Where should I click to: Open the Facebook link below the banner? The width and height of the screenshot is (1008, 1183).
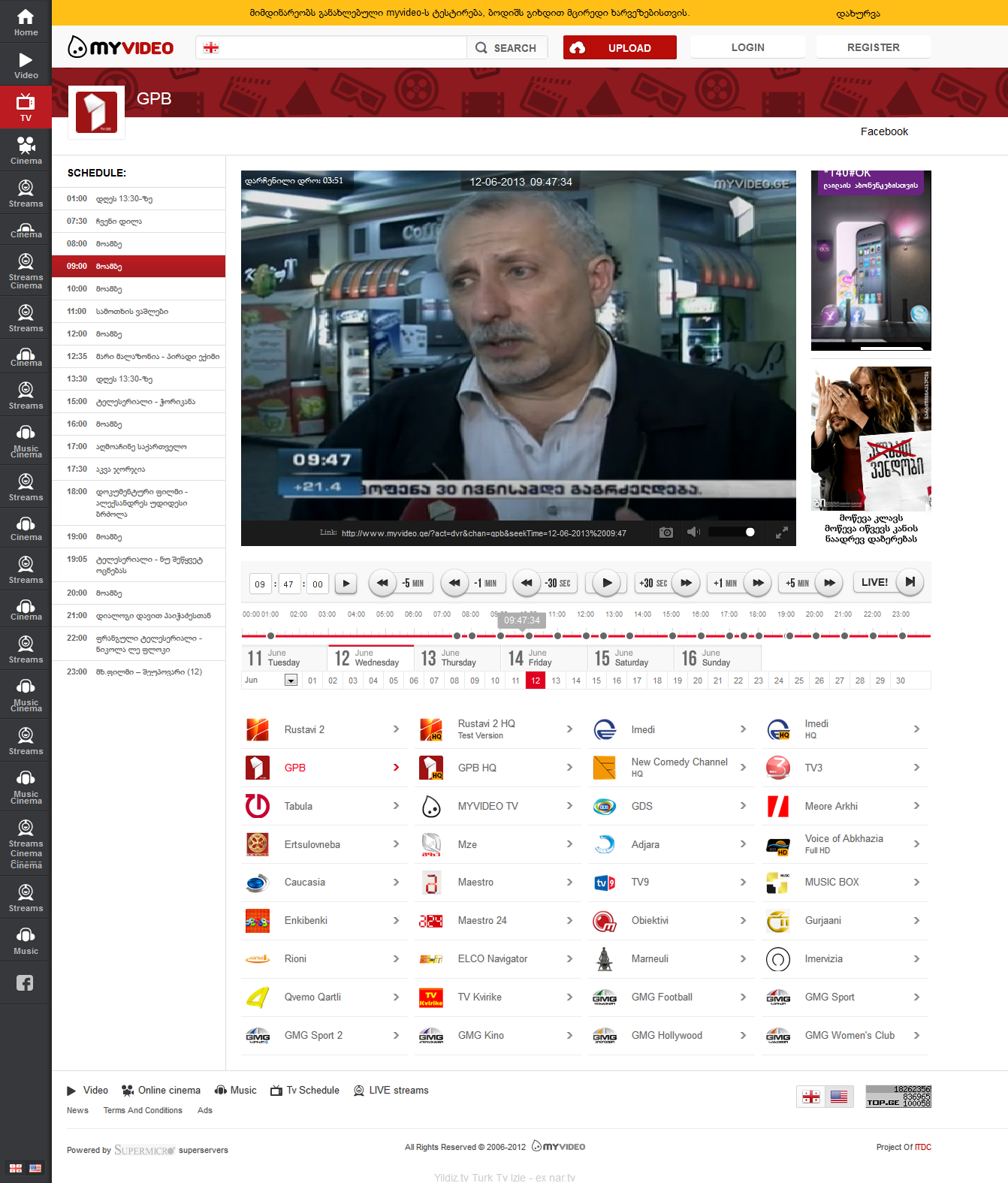click(x=884, y=131)
